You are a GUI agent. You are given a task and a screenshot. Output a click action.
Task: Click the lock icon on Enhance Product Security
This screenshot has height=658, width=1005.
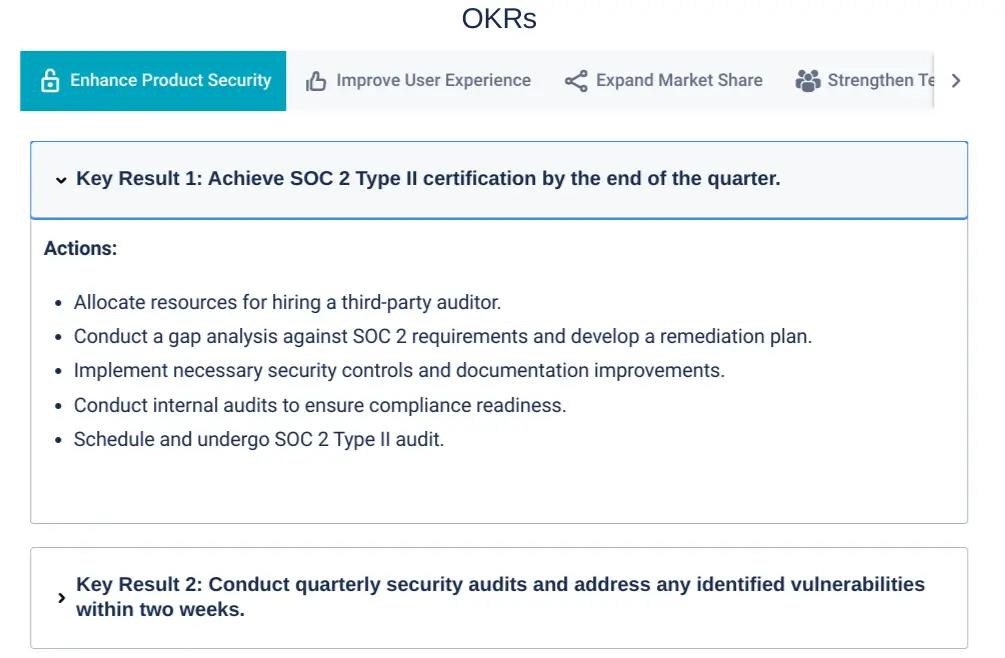point(50,81)
